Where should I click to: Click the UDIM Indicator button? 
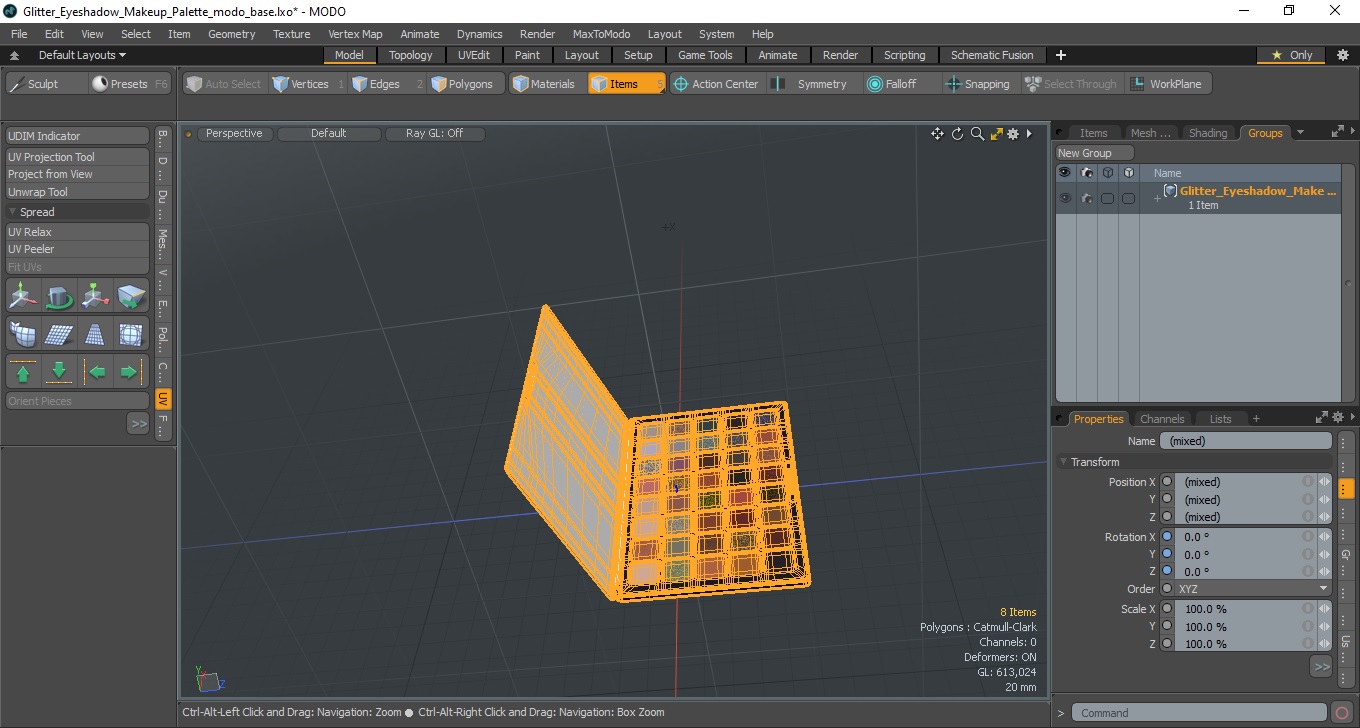(x=78, y=136)
